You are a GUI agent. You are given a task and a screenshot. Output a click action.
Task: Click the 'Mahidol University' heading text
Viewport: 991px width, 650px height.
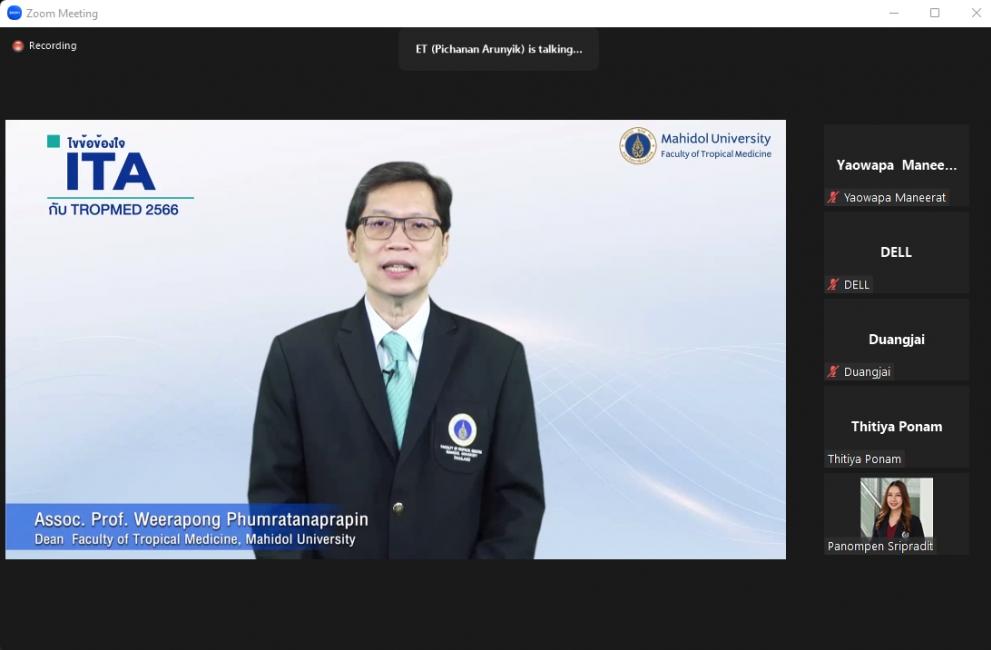tap(715, 138)
